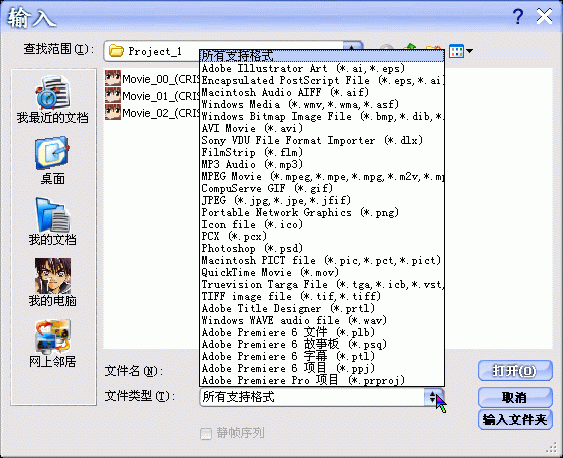Screen dimensions: 563x458
Task: Choose MP3 Audio (*.mp3)
Action: [x=322, y=164]
